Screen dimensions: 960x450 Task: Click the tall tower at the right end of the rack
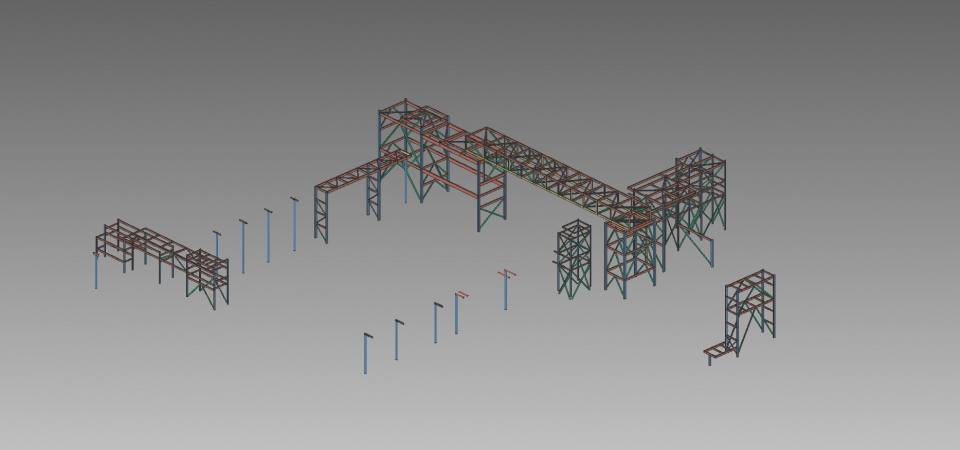700,190
